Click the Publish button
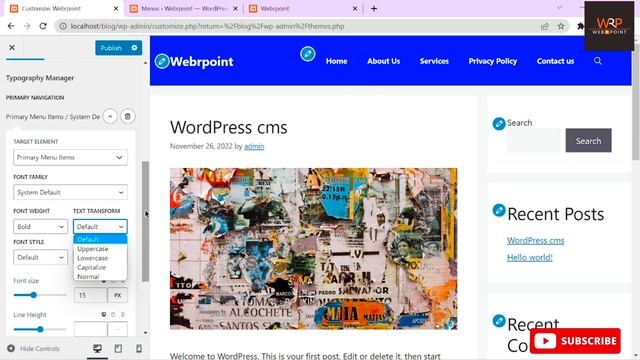640x360 pixels. (x=111, y=48)
